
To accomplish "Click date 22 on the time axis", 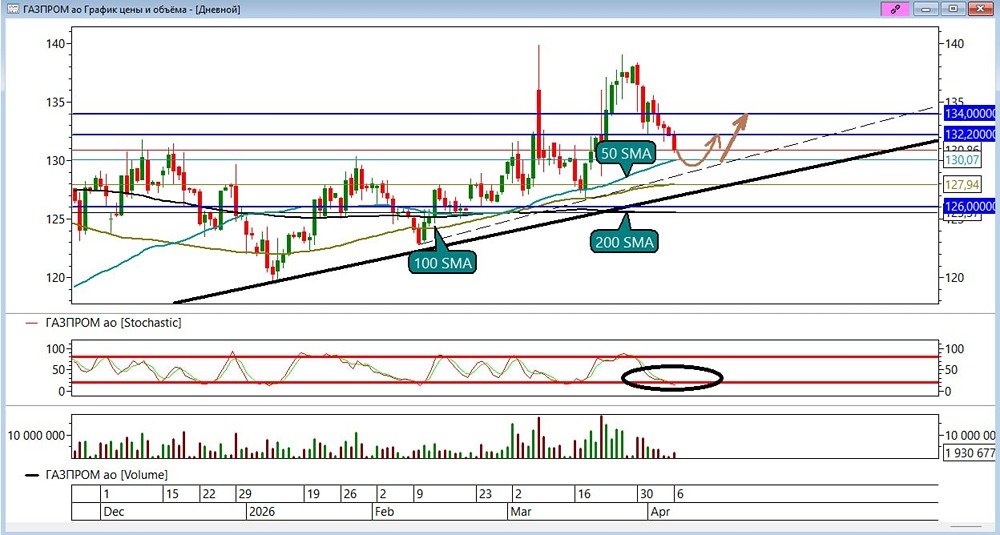I will [x=209, y=494].
